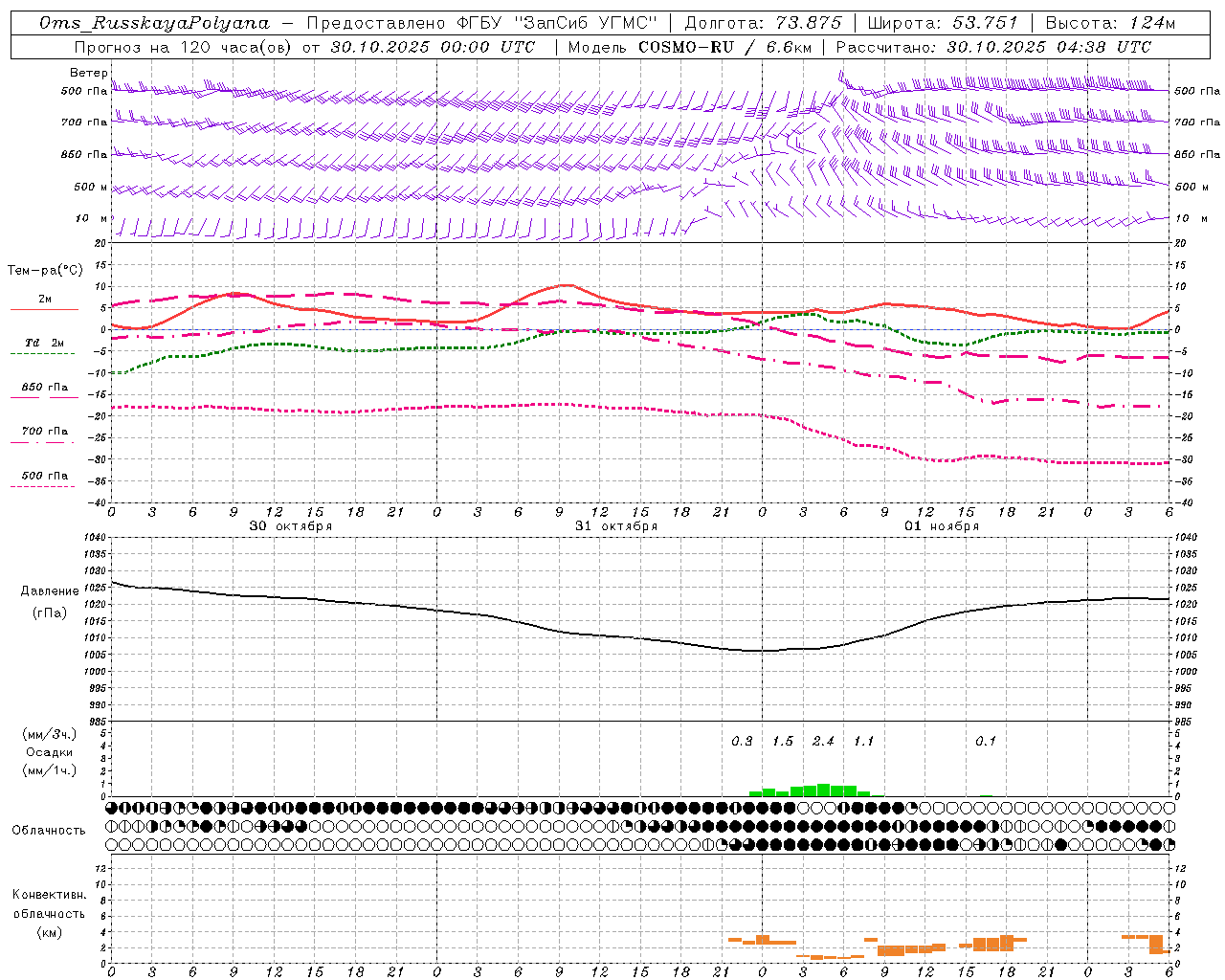
Task: Click the precipitation amount 1.5
Action: tap(783, 742)
